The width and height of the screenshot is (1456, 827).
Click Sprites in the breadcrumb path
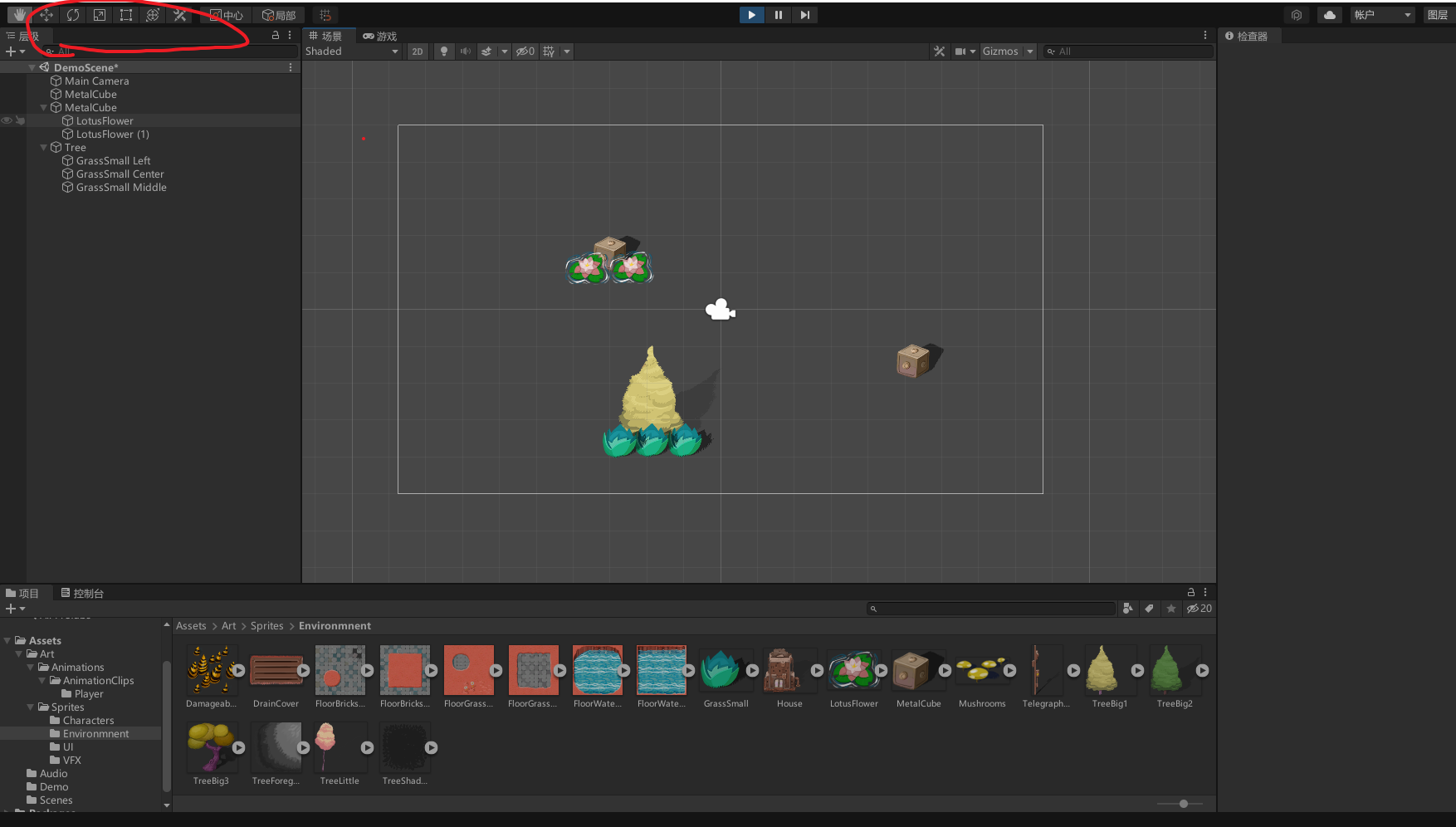(x=267, y=626)
